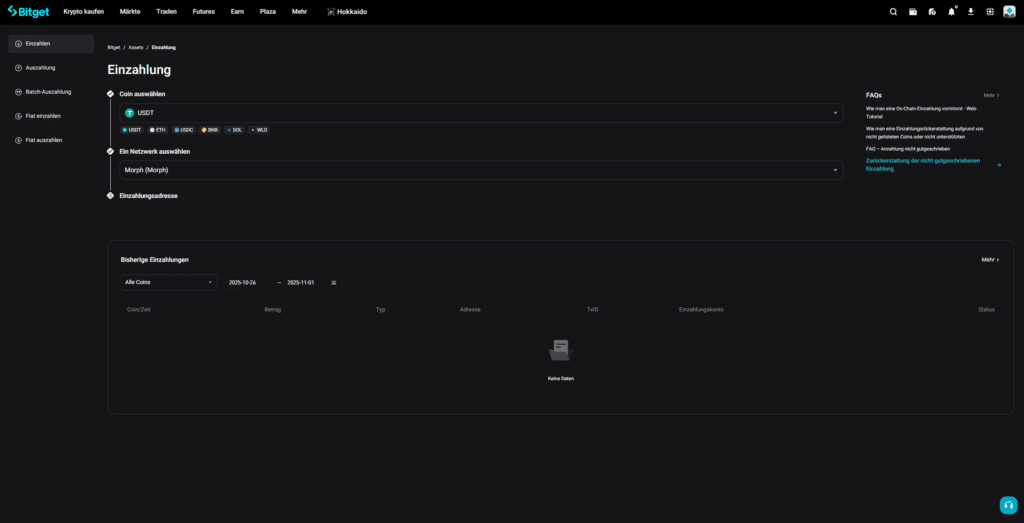Viewport: 1024px width, 523px height.
Task: Click the Bitget logo
Action: pos(27,11)
